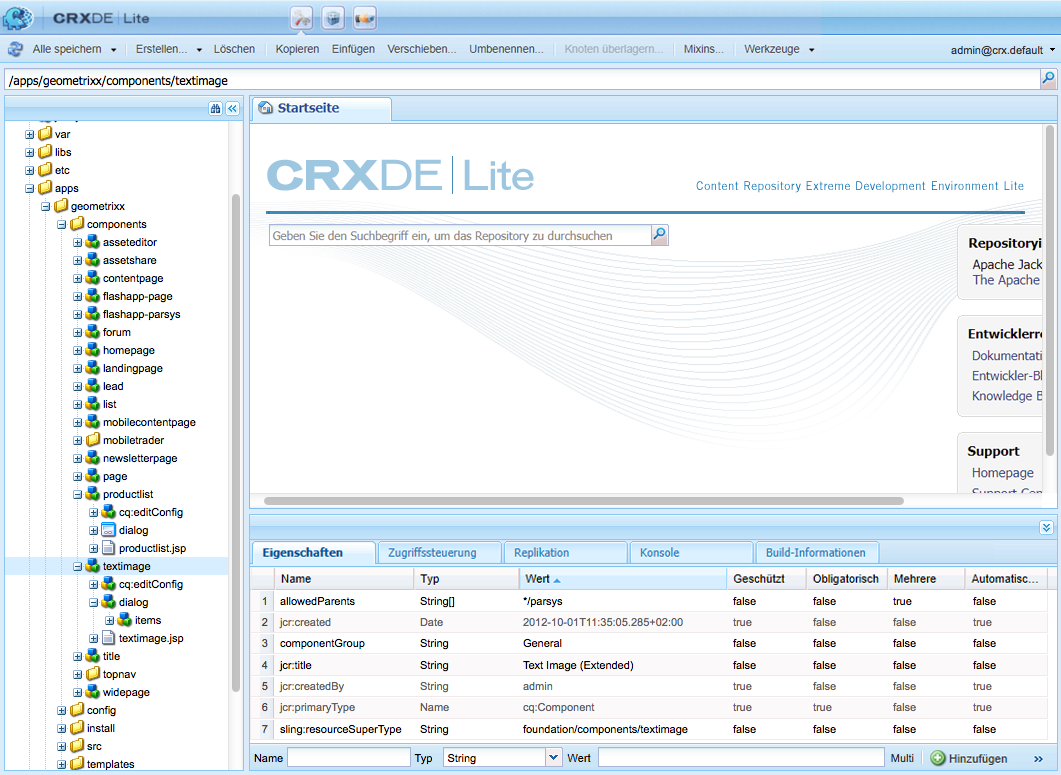Click the Kopieren toolbar button
1061x775 pixels.
(x=297, y=49)
